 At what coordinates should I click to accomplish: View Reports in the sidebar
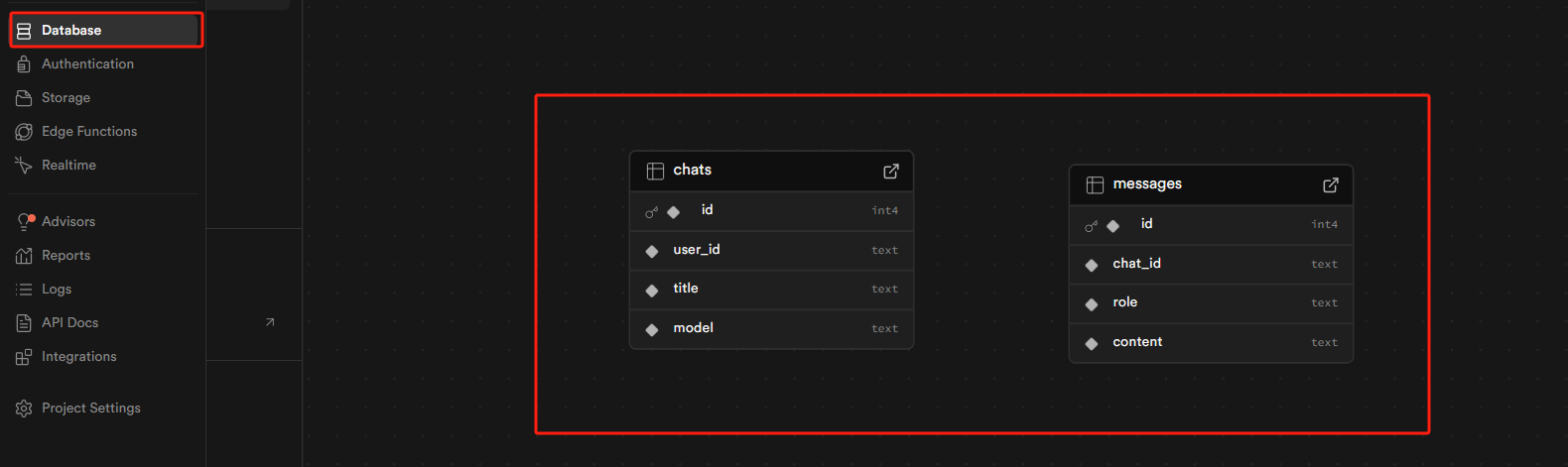tap(65, 256)
